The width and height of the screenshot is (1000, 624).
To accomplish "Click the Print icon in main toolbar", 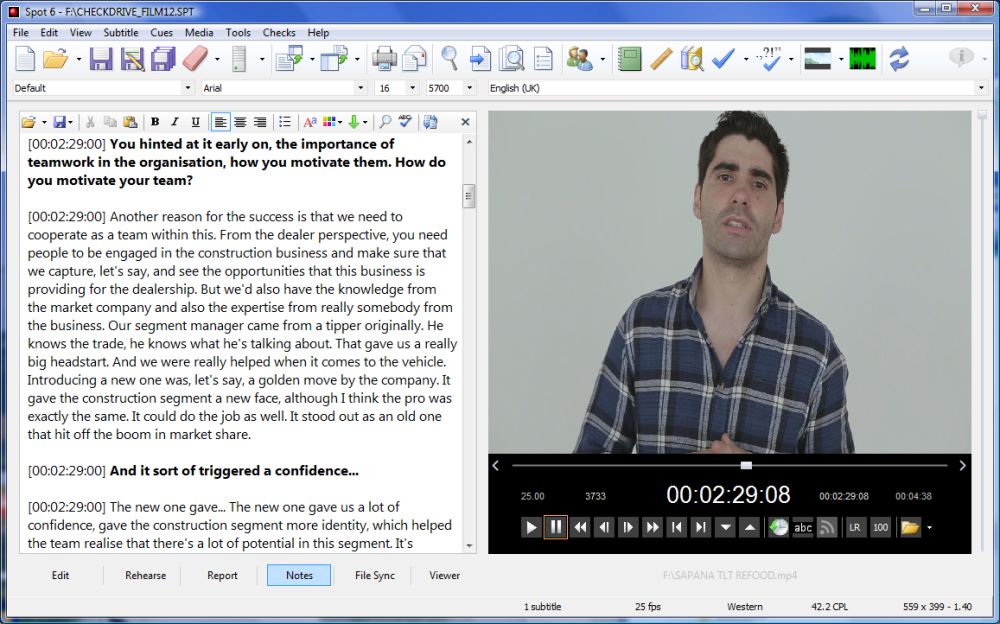I will [384, 59].
